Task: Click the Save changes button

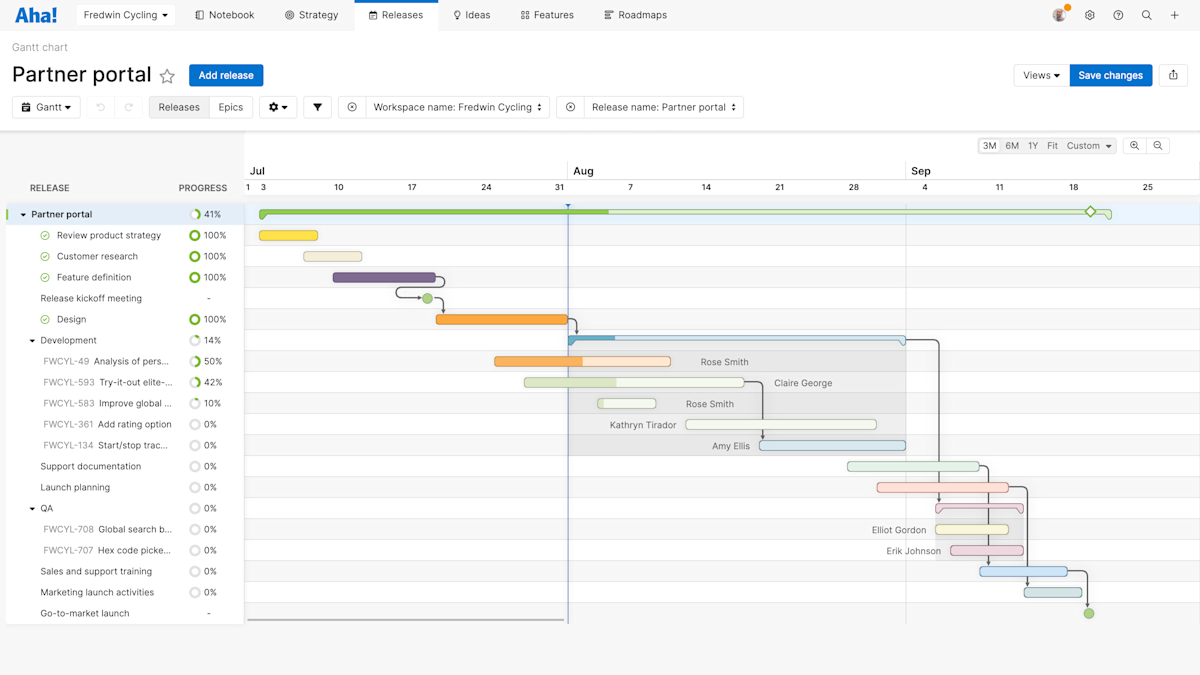Action: click(x=1110, y=75)
